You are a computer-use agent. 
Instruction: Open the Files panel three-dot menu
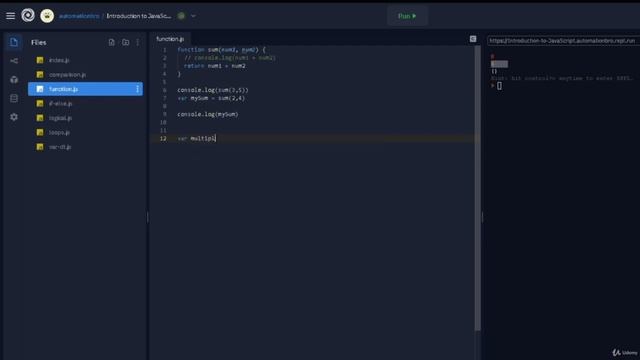(x=138, y=42)
